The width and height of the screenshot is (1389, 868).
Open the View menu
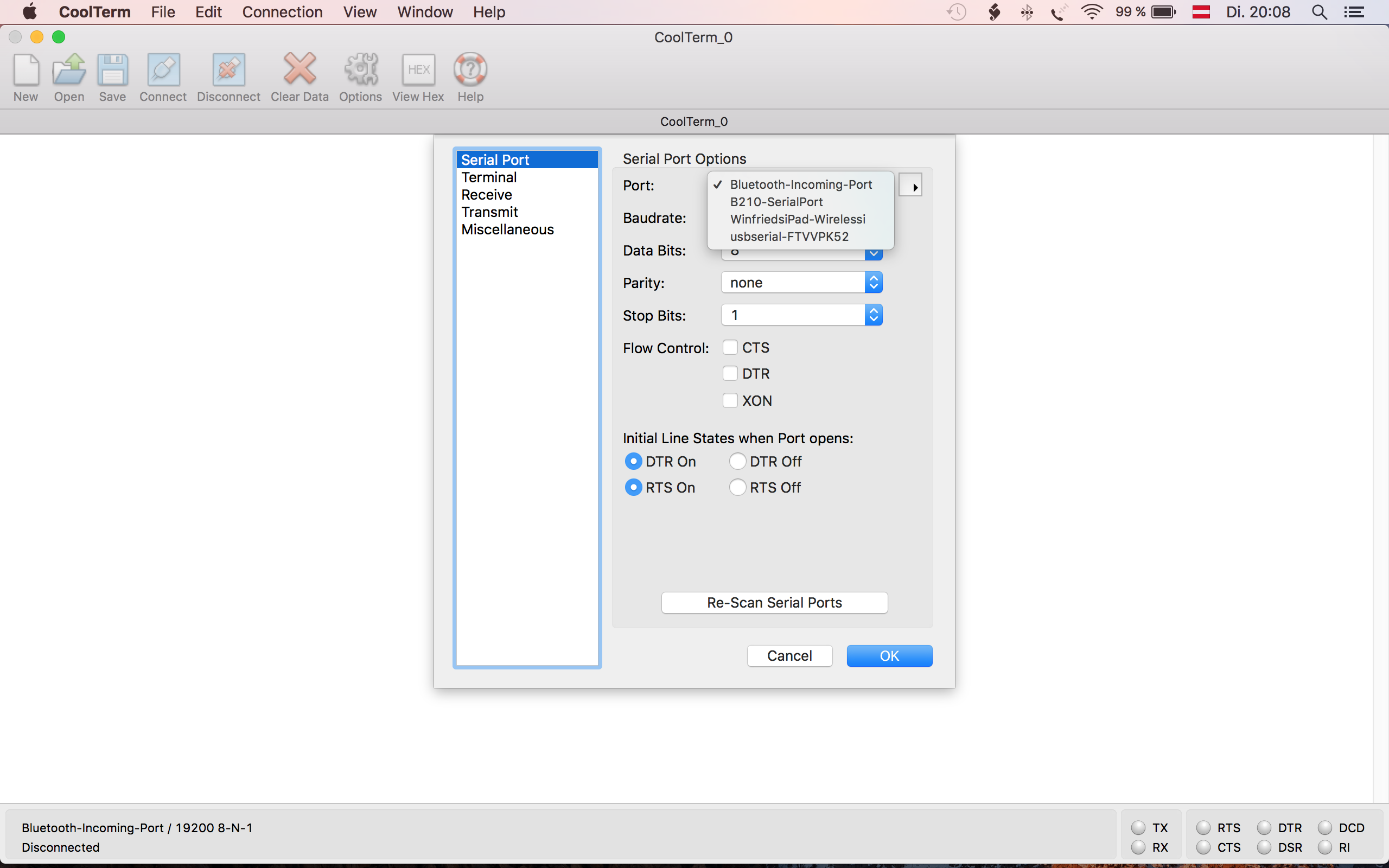coord(360,12)
